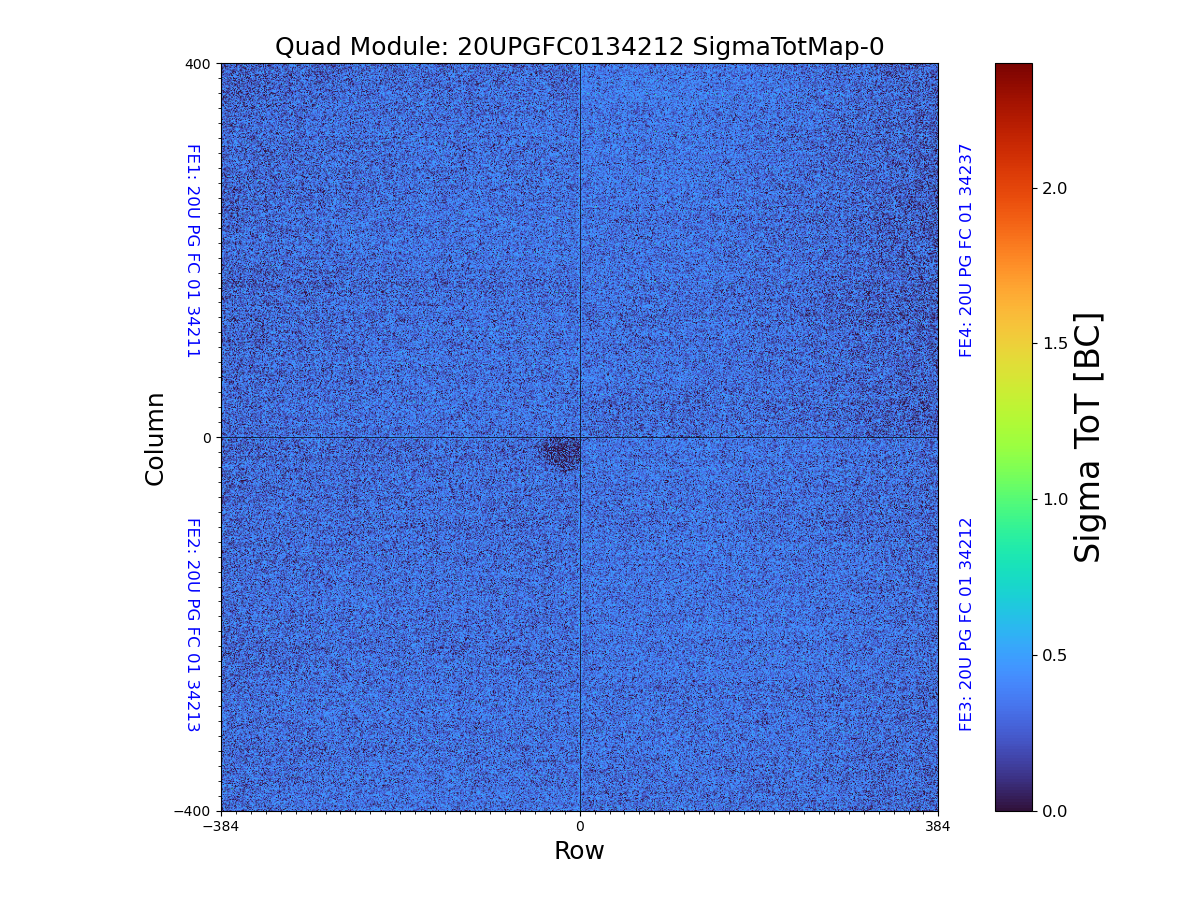Click the "Column" y-axis label
1200x900 pixels.
pos(155,438)
